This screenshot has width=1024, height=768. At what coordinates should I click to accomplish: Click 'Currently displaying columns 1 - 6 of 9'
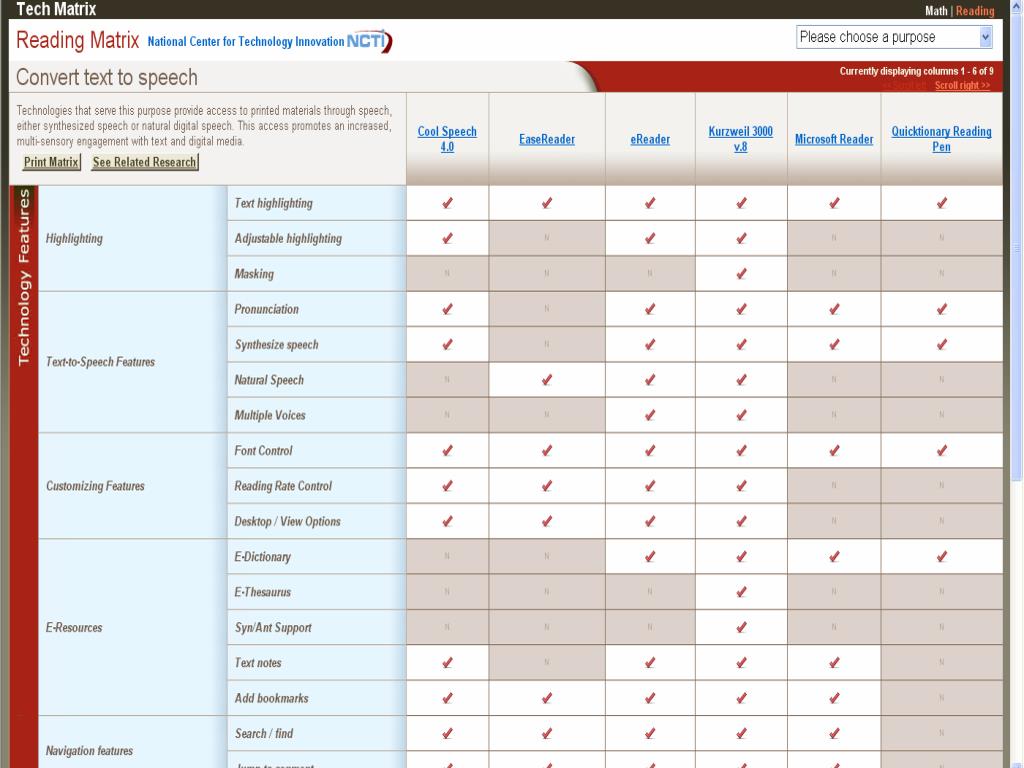point(916,71)
